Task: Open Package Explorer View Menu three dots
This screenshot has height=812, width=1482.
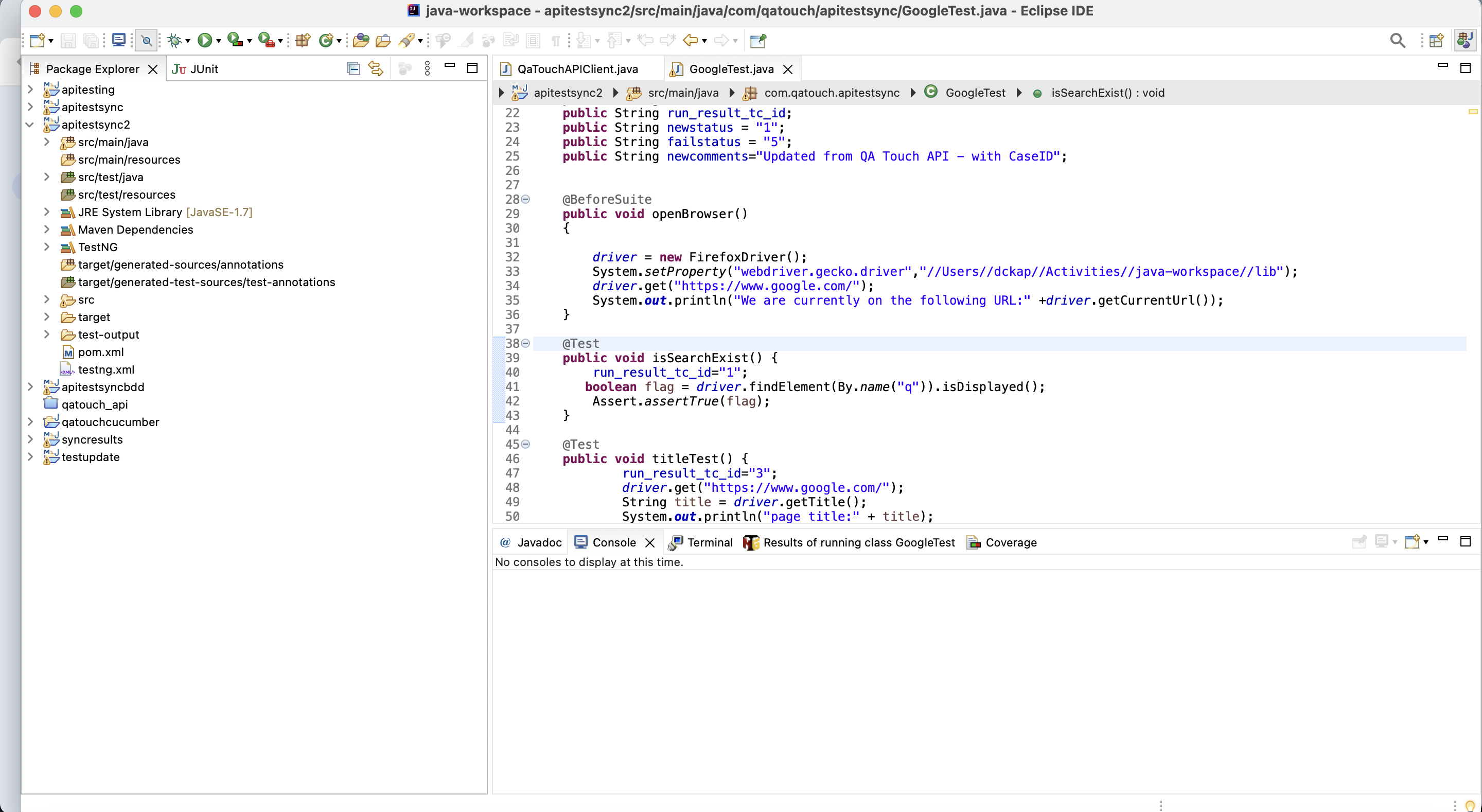Action: (x=427, y=68)
